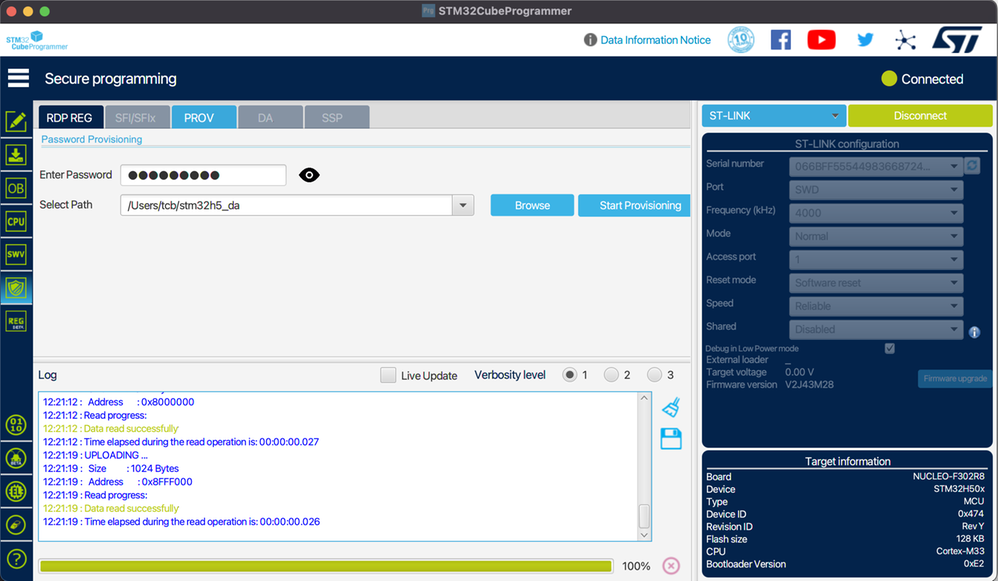Open SWV viewer icon
998x581 pixels.
click(16, 255)
